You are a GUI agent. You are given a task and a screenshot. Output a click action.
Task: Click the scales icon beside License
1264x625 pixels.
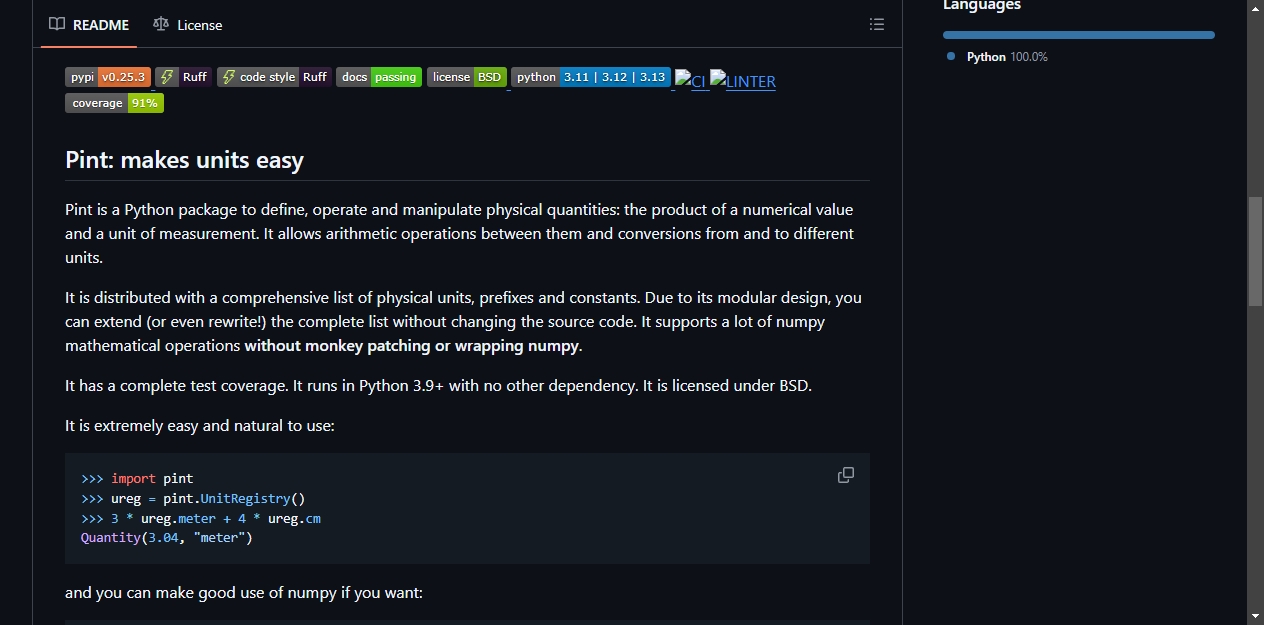click(161, 24)
